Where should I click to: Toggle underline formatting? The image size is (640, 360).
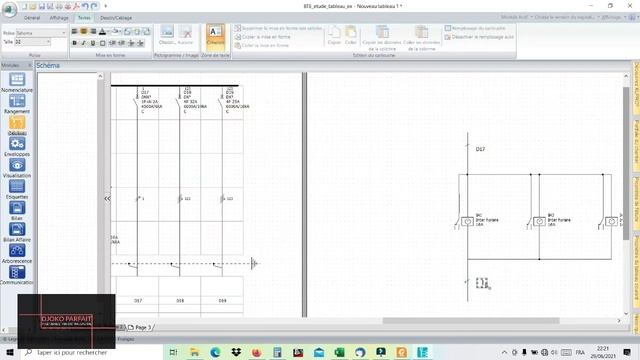click(93, 43)
